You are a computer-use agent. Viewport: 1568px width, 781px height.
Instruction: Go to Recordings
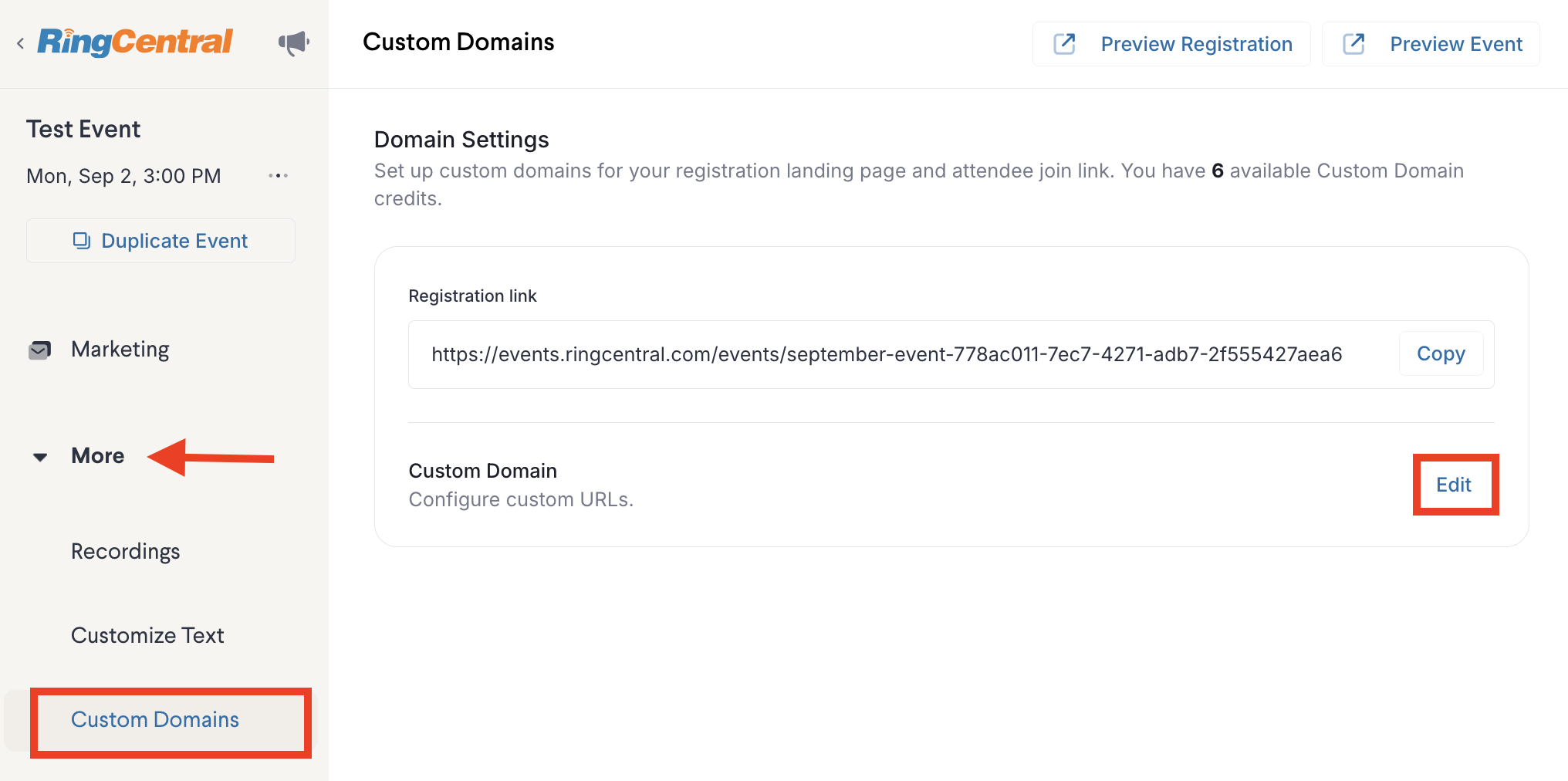pyautogui.click(x=126, y=552)
